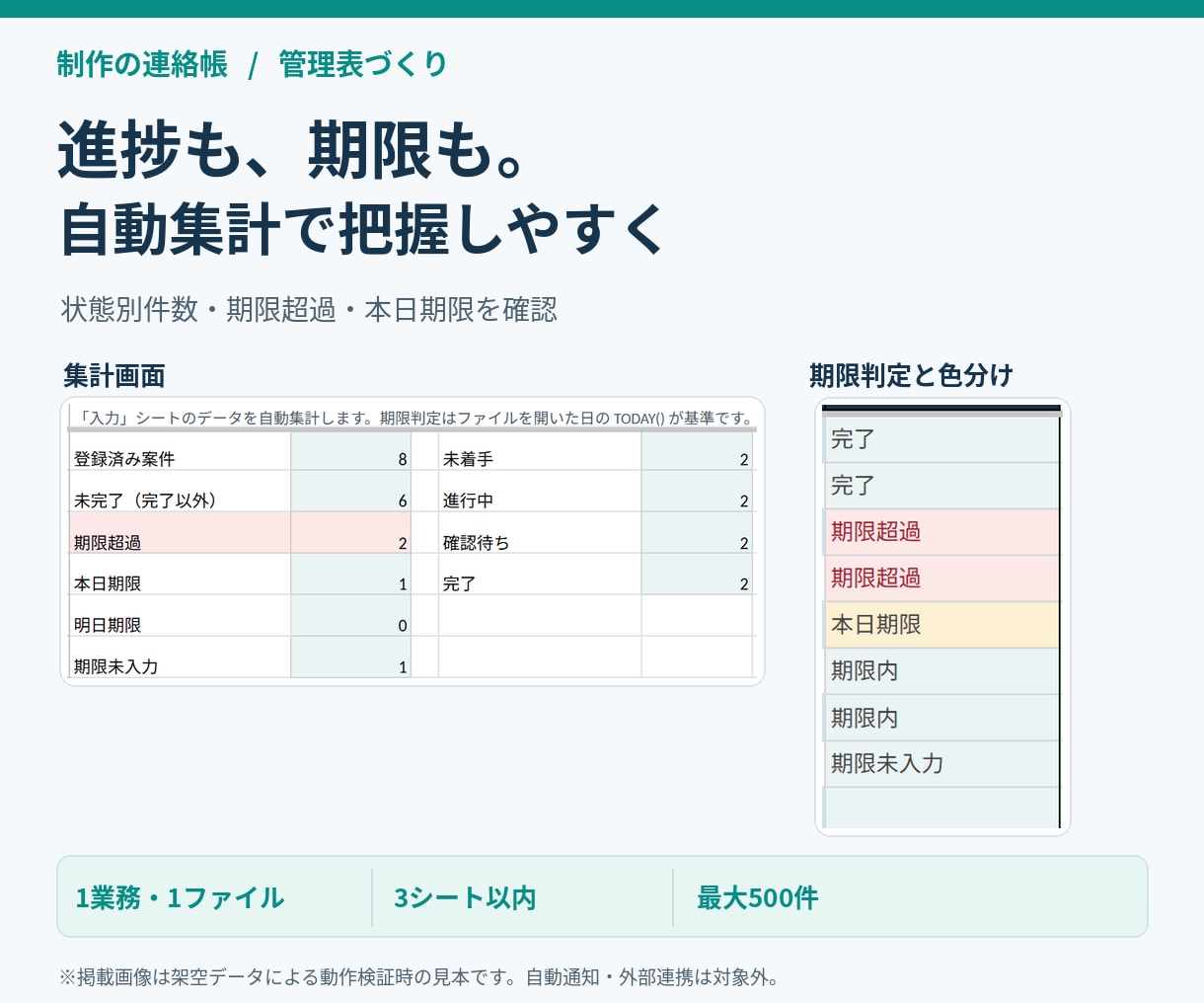Click the note starting 「入力」シートのデータを自動集計します
This screenshot has width=1204, height=1003.
pyautogui.click(x=415, y=419)
